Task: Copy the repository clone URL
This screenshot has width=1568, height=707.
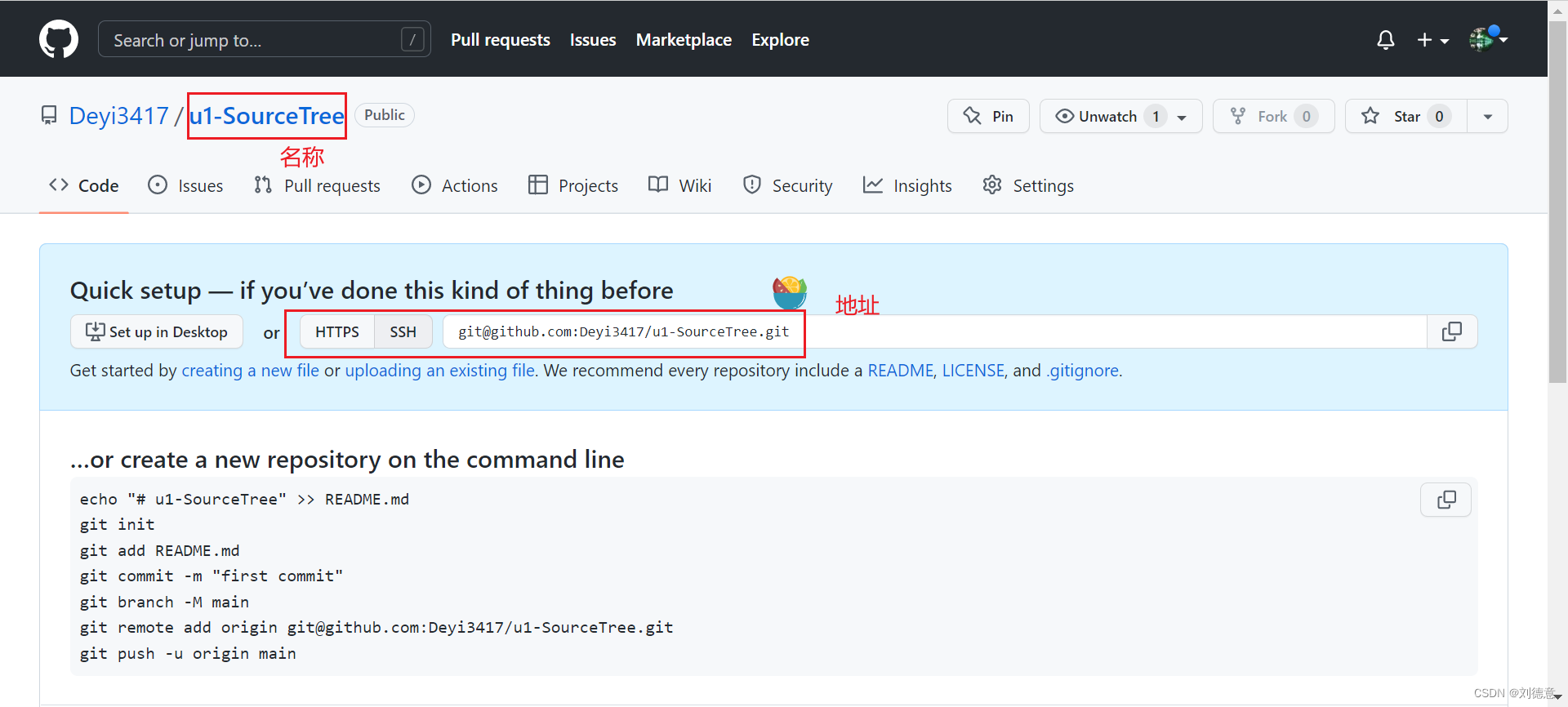Action: click(1451, 331)
